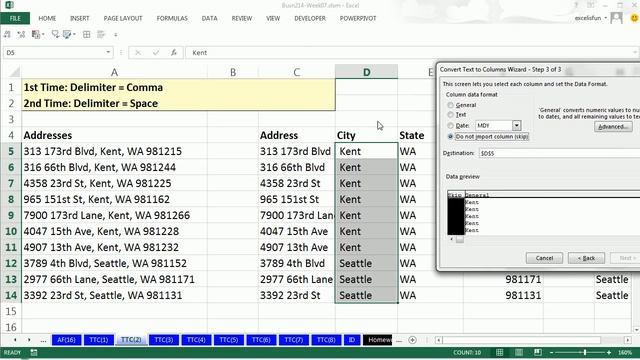Click the table grid icon in Quick Access toolbar
This screenshot has height=360, width=640.
[87, 35]
